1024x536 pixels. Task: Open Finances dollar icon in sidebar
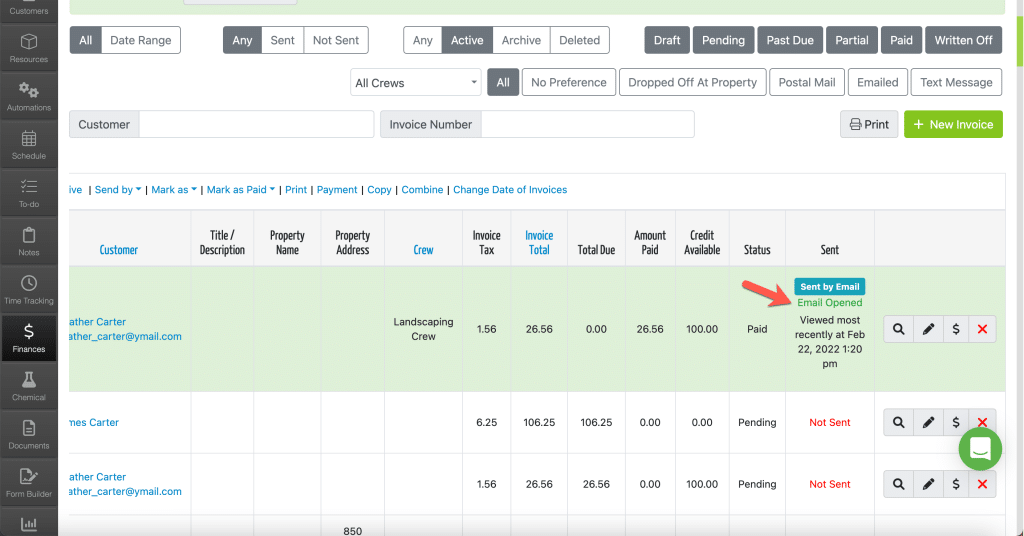point(29,332)
